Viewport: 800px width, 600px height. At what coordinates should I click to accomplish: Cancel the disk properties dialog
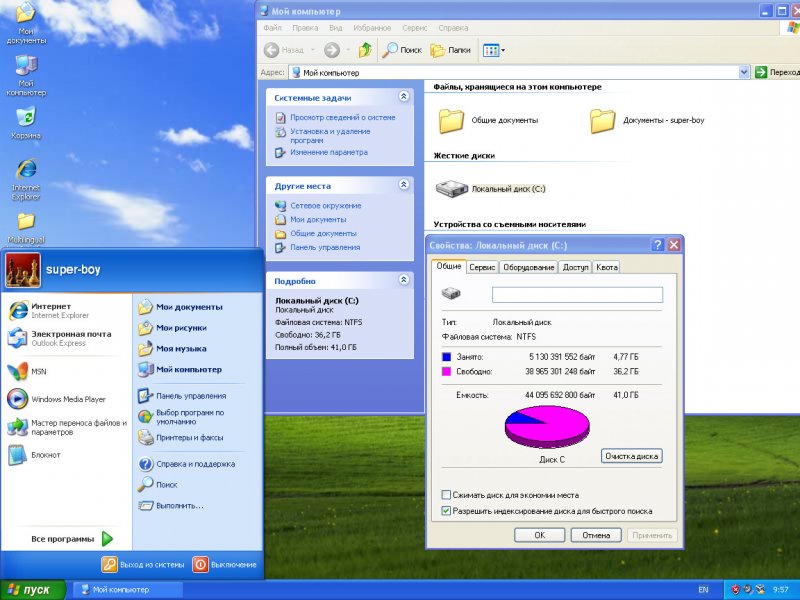click(x=596, y=535)
